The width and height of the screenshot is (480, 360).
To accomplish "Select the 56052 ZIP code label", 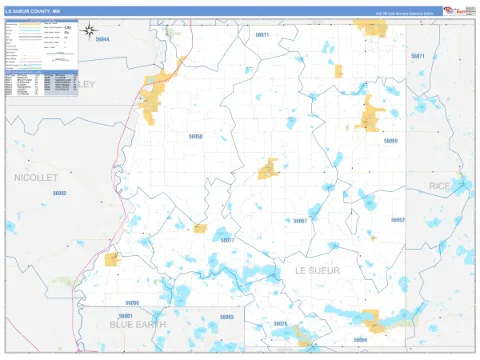I will (398, 220).
